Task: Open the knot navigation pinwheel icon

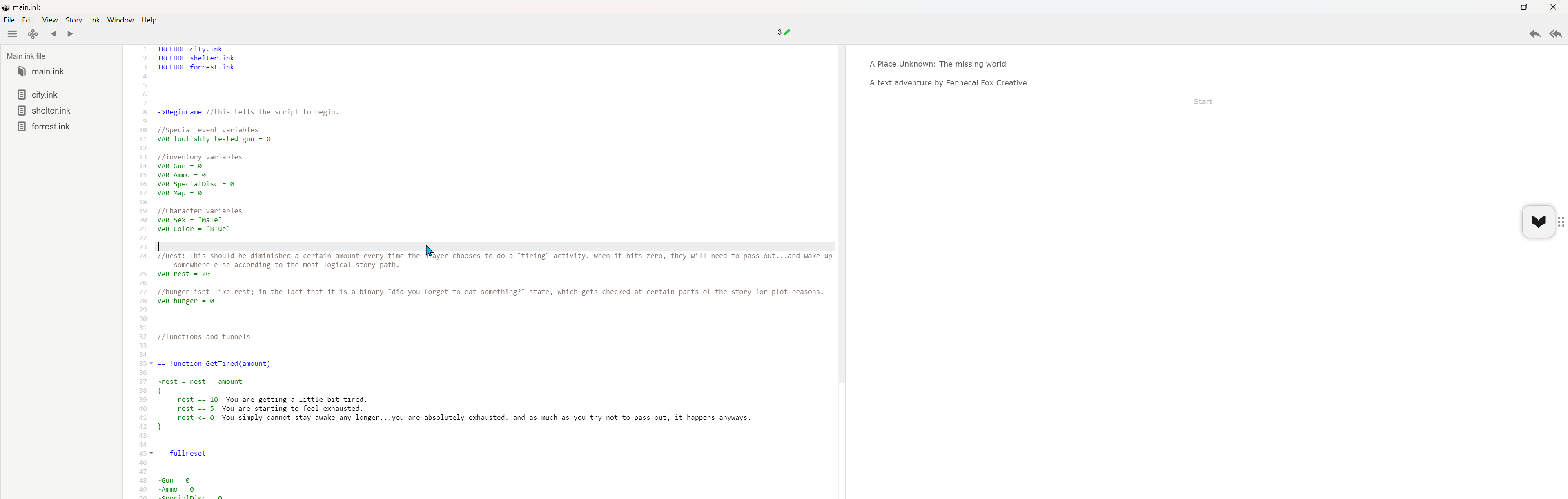Action: 33,34
